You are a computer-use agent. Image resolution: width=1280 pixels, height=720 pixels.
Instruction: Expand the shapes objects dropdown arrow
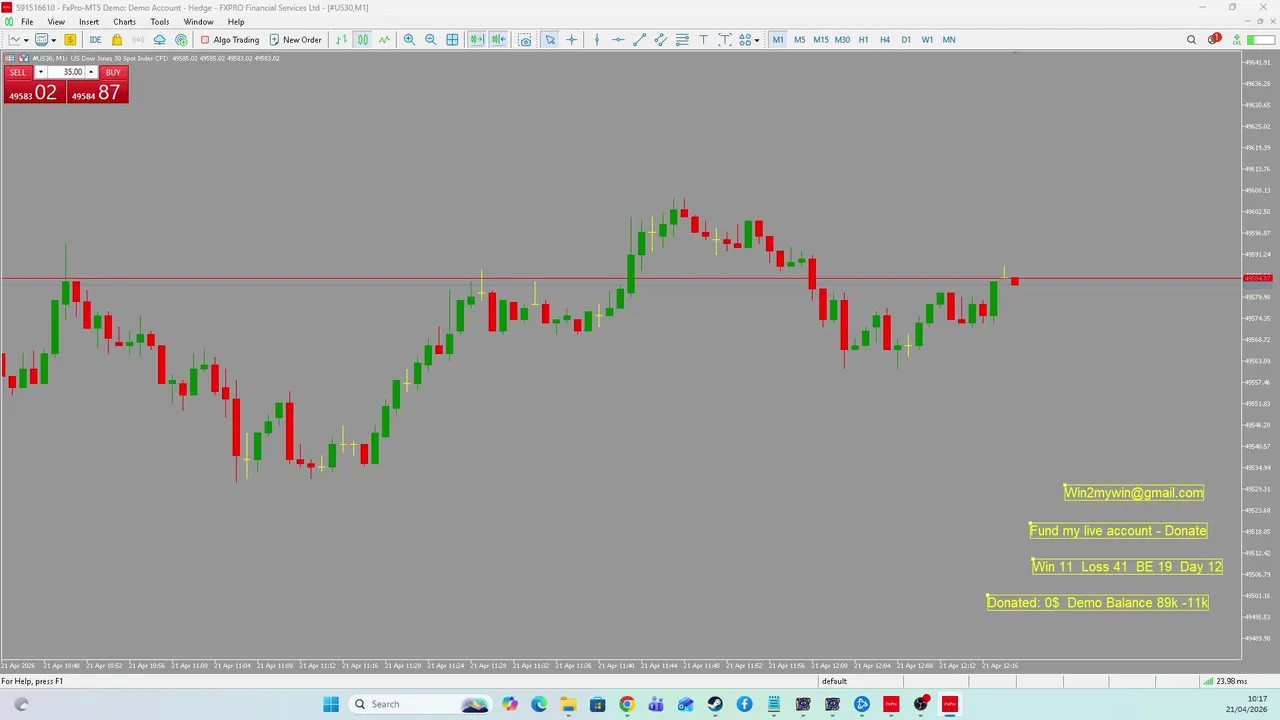[x=757, y=40]
